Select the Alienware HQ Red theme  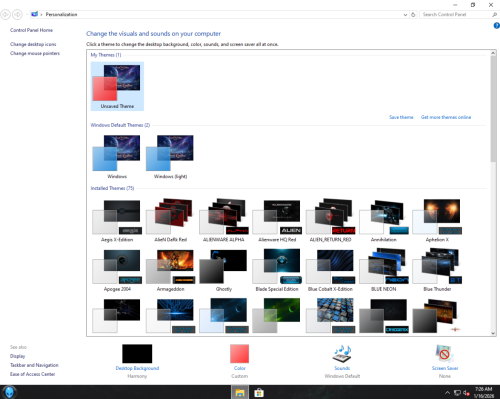pos(277,220)
